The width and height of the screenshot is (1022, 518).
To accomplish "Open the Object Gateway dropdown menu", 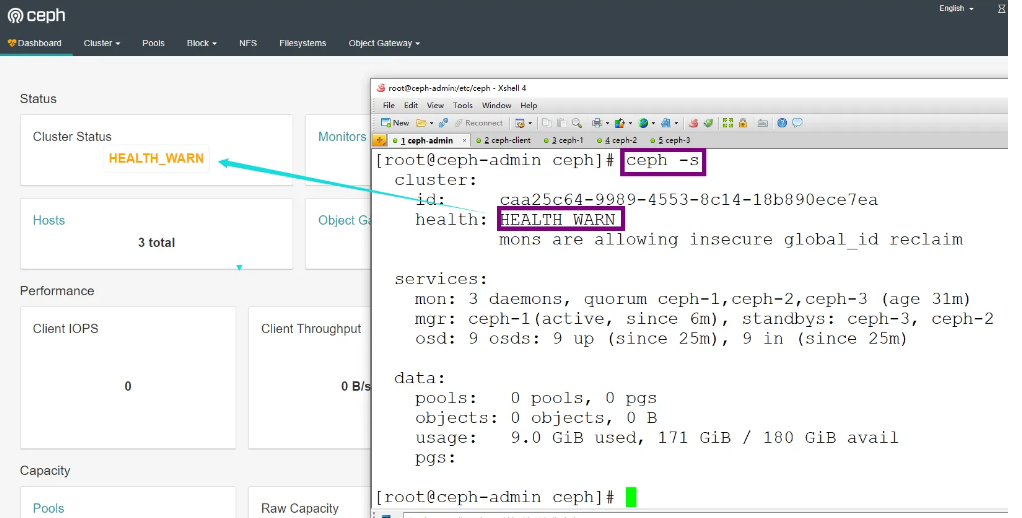I will pos(384,43).
